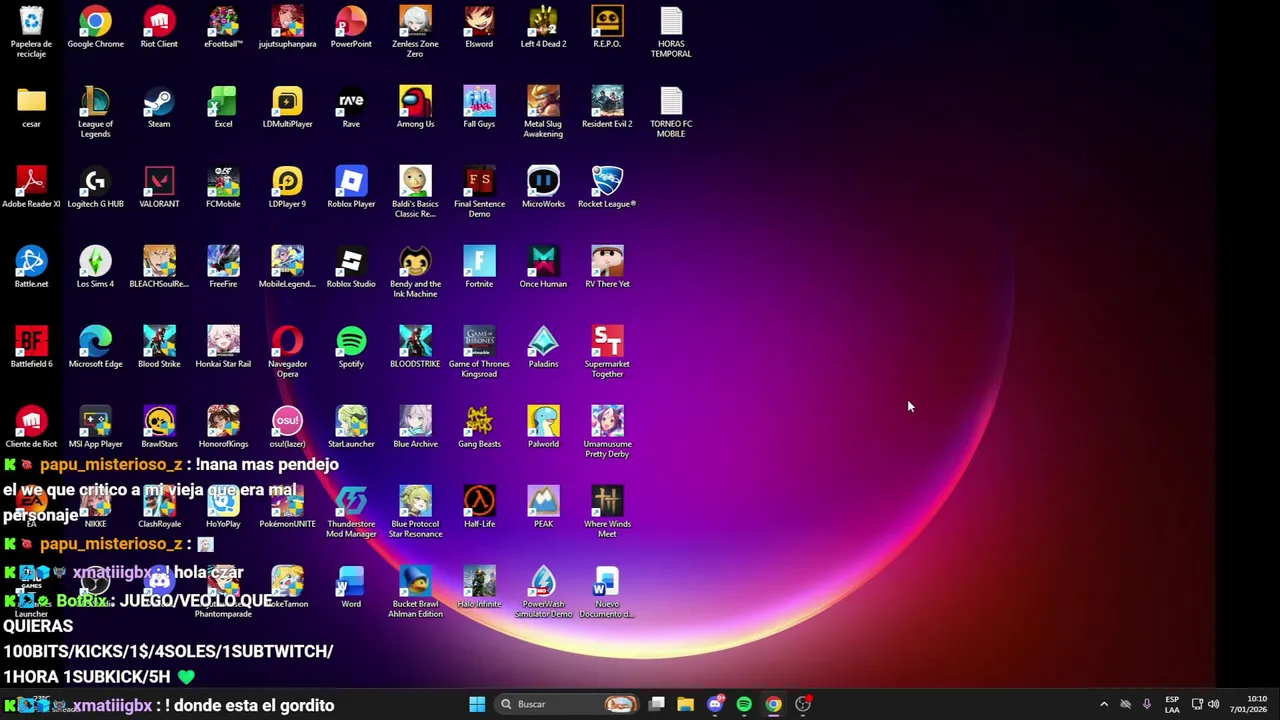Viewport: 1280px width, 720px height.
Task: Select the PowerPoint desktop shortcut
Action: click(x=351, y=27)
